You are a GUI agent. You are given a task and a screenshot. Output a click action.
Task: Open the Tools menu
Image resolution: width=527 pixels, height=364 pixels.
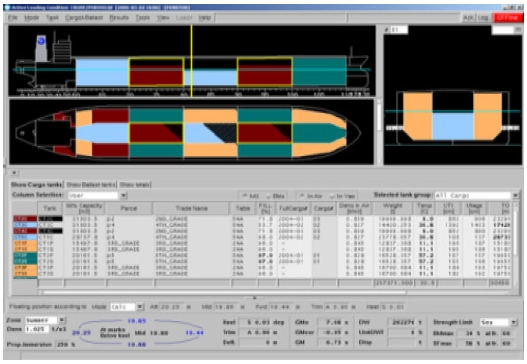pos(143,17)
